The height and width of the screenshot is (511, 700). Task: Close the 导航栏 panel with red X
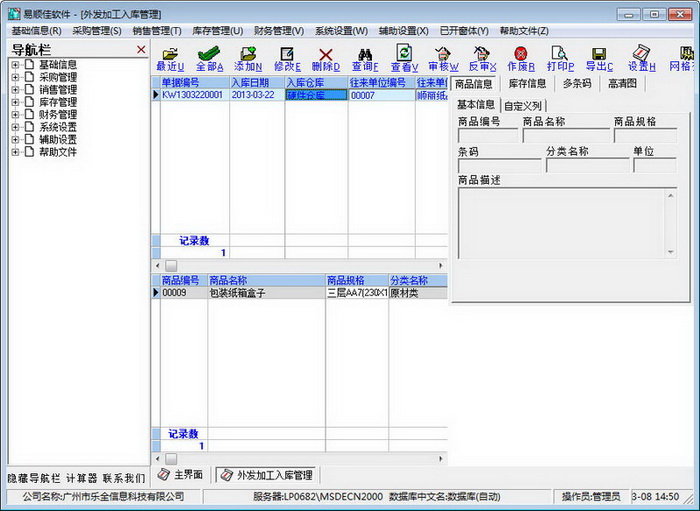tap(140, 49)
